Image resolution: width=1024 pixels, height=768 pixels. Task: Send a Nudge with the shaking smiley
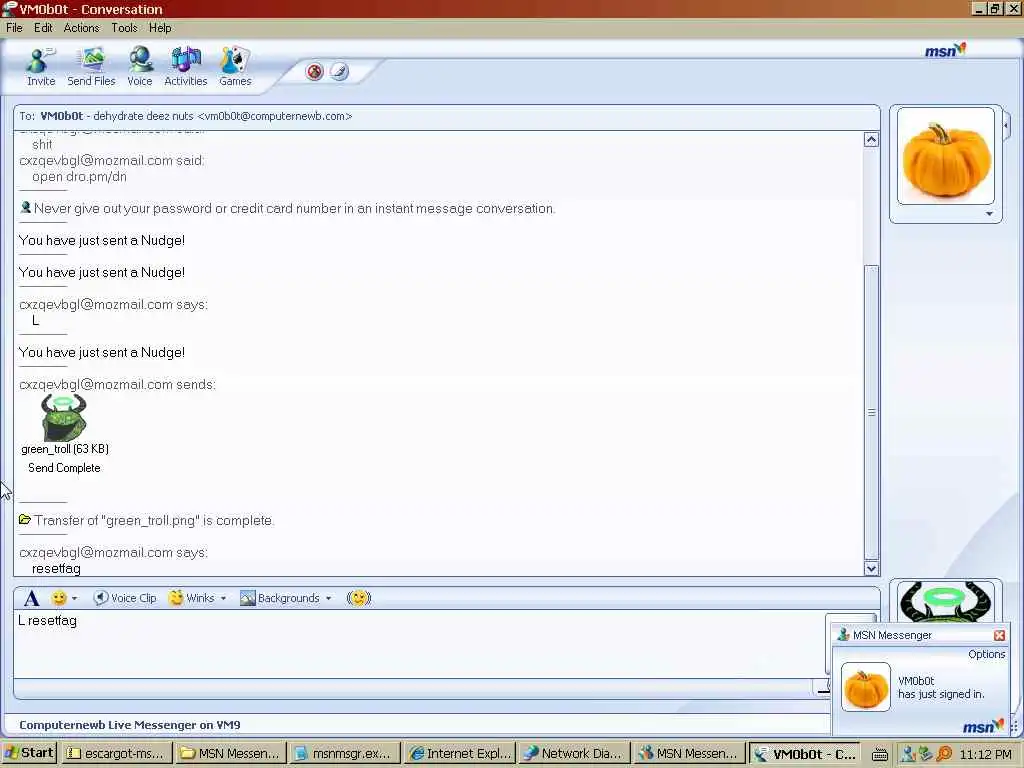pyautogui.click(x=359, y=598)
